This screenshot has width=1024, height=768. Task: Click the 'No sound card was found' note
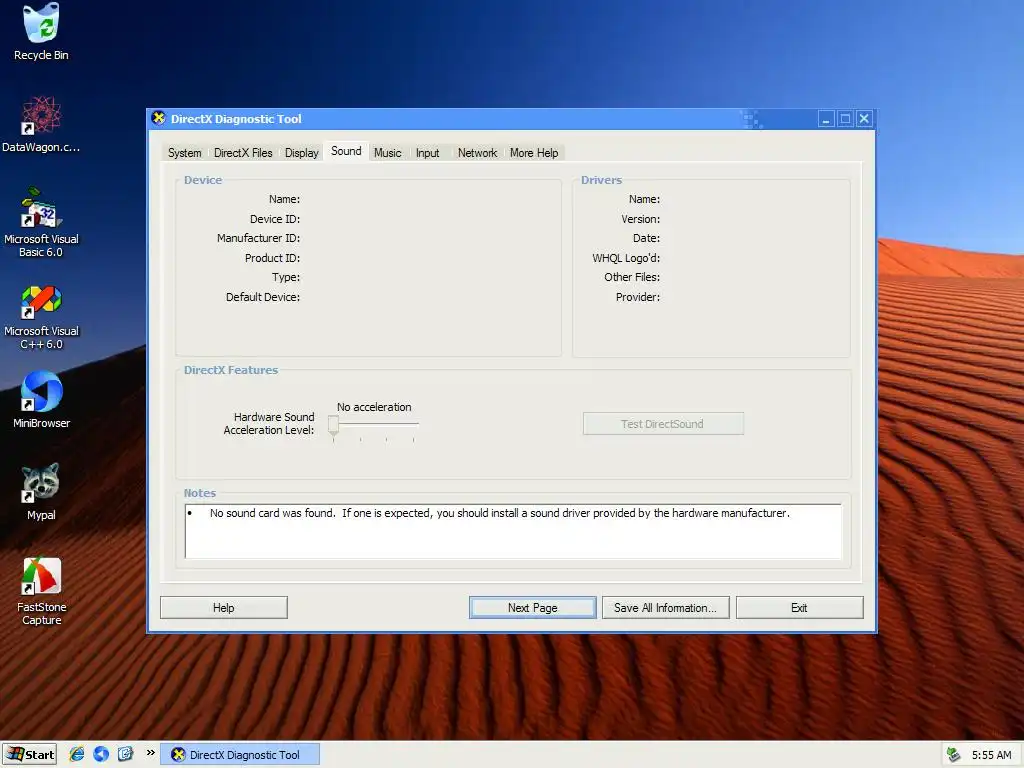pos(500,513)
